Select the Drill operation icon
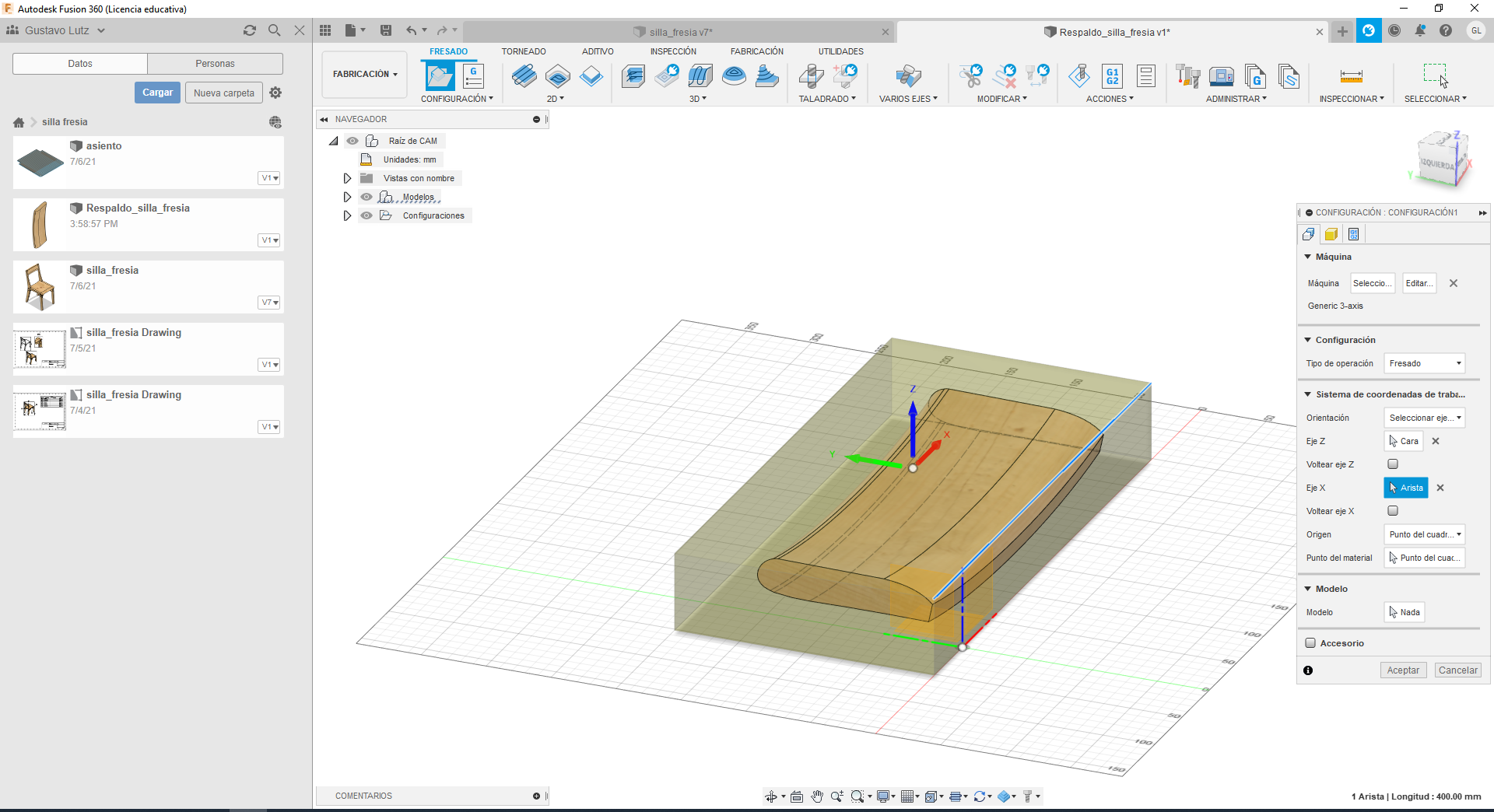 812,76
